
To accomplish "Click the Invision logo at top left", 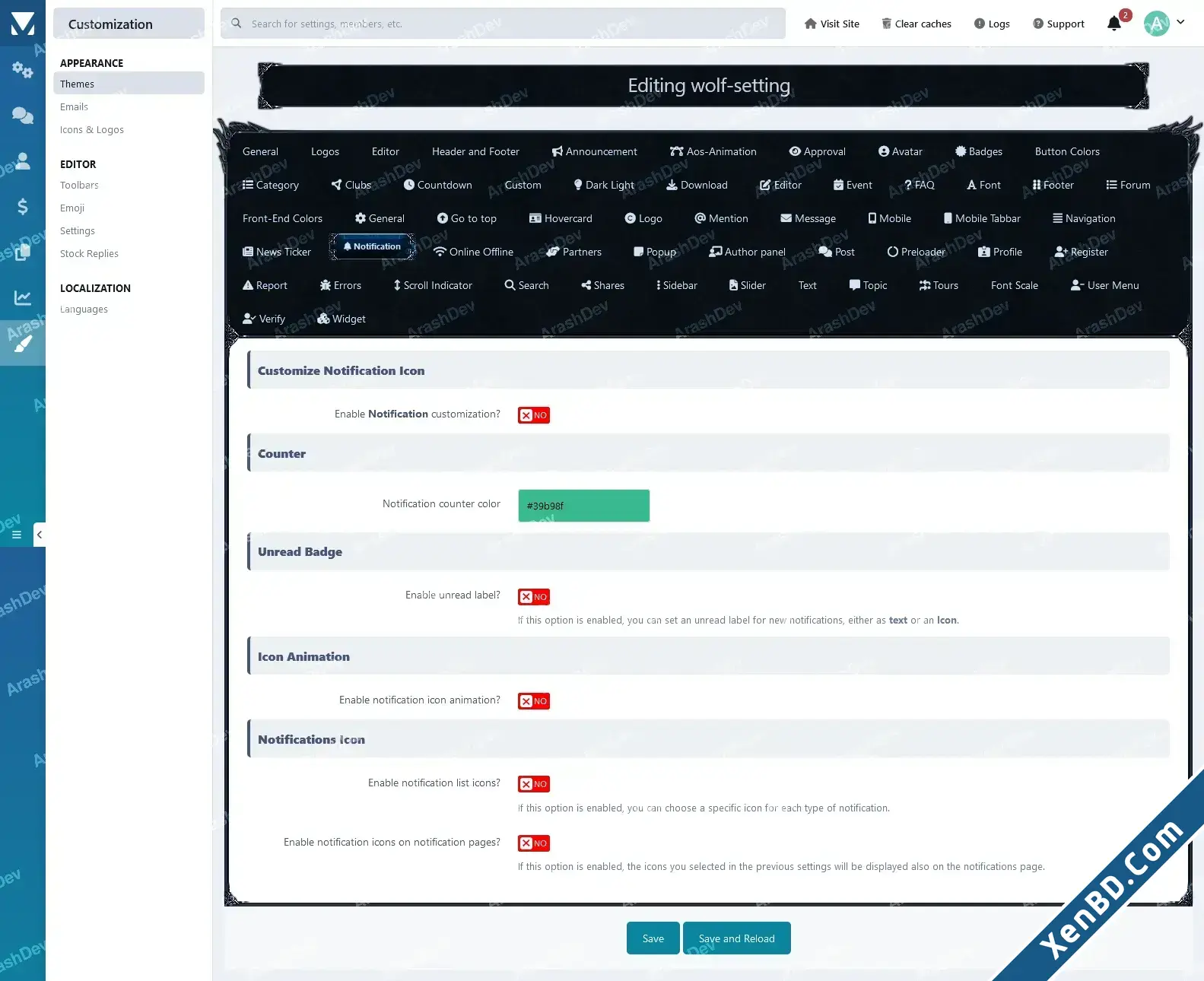I will 23,24.
